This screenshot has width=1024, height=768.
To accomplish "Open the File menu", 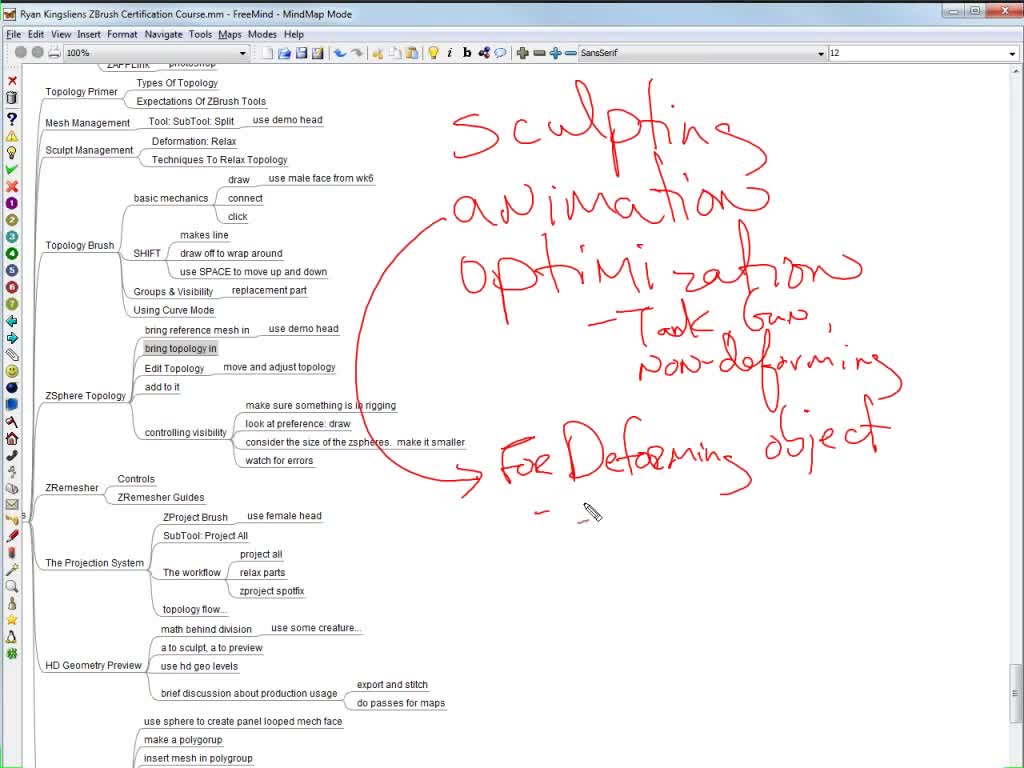I will pyautogui.click(x=13, y=34).
